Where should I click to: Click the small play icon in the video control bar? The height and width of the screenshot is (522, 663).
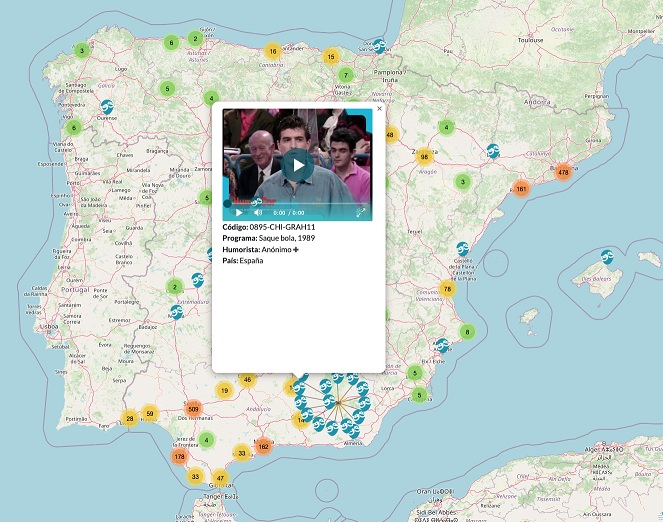click(239, 213)
